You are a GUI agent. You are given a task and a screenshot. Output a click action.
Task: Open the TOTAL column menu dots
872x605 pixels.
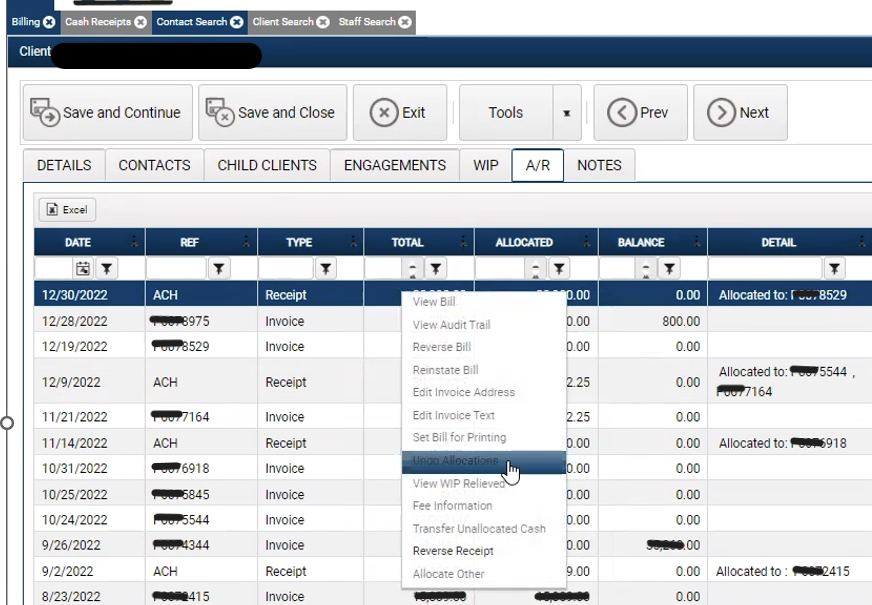(463, 241)
